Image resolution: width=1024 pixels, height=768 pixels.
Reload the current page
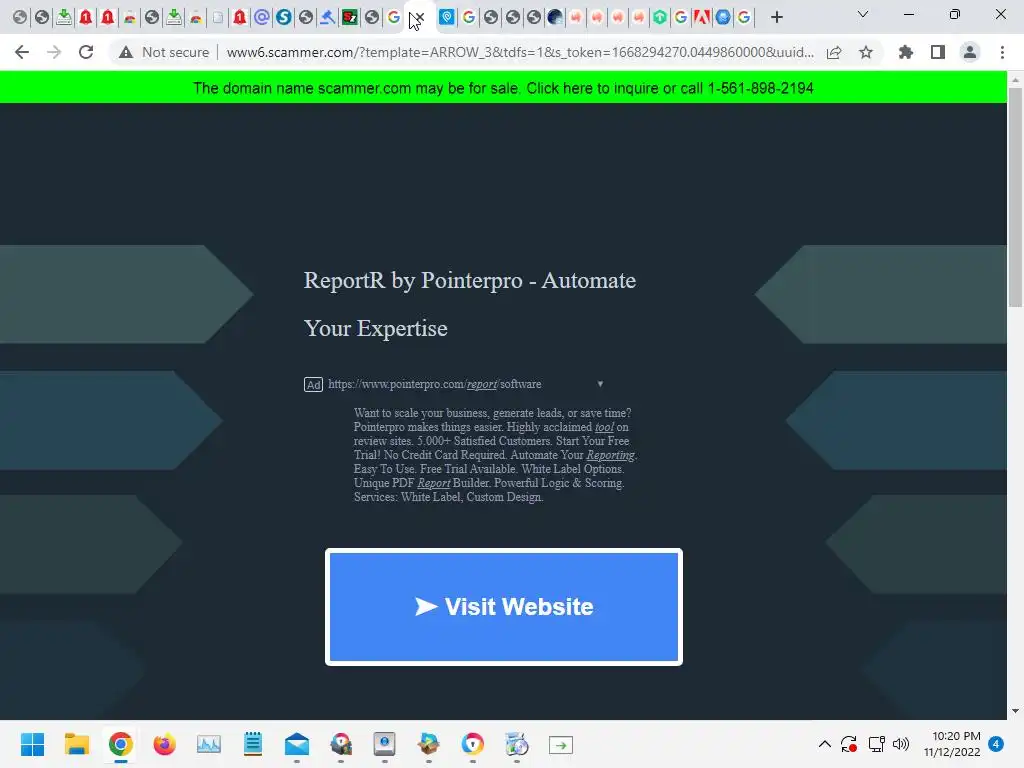tap(86, 52)
